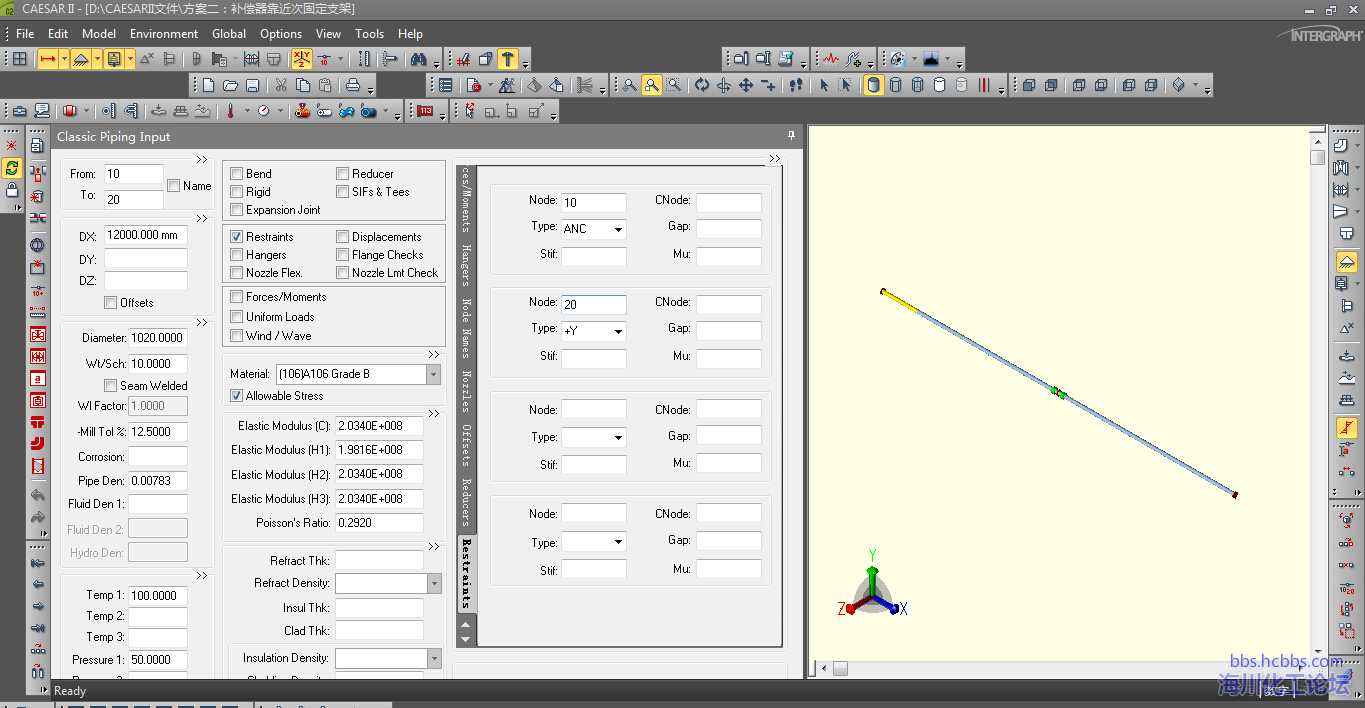The width and height of the screenshot is (1365, 708).
Task: Click the highlighted element continue arrow icon
Action: pyautogui.click(x=47, y=59)
